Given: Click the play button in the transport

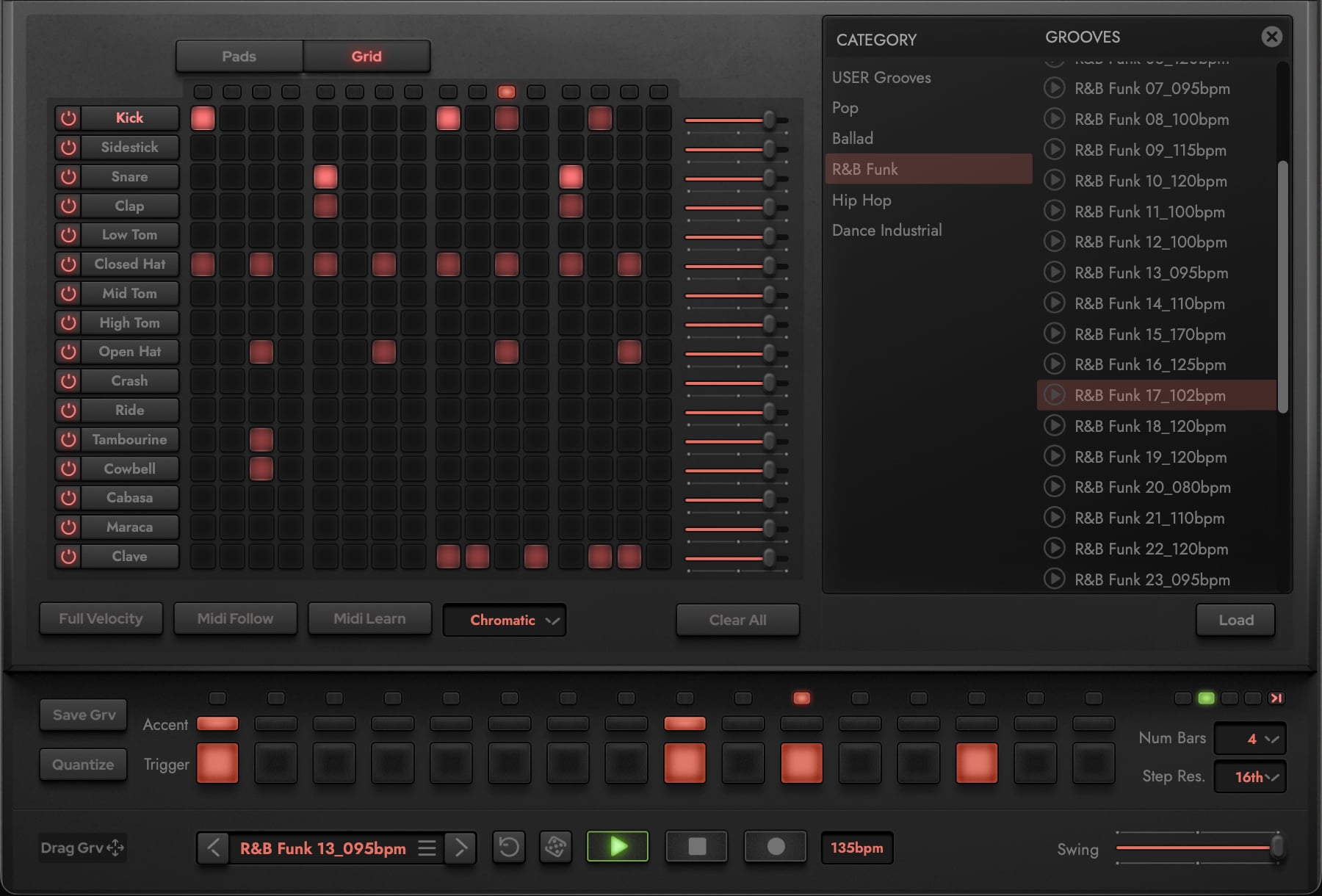Looking at the screenshot, I should (x=618, y=847).
